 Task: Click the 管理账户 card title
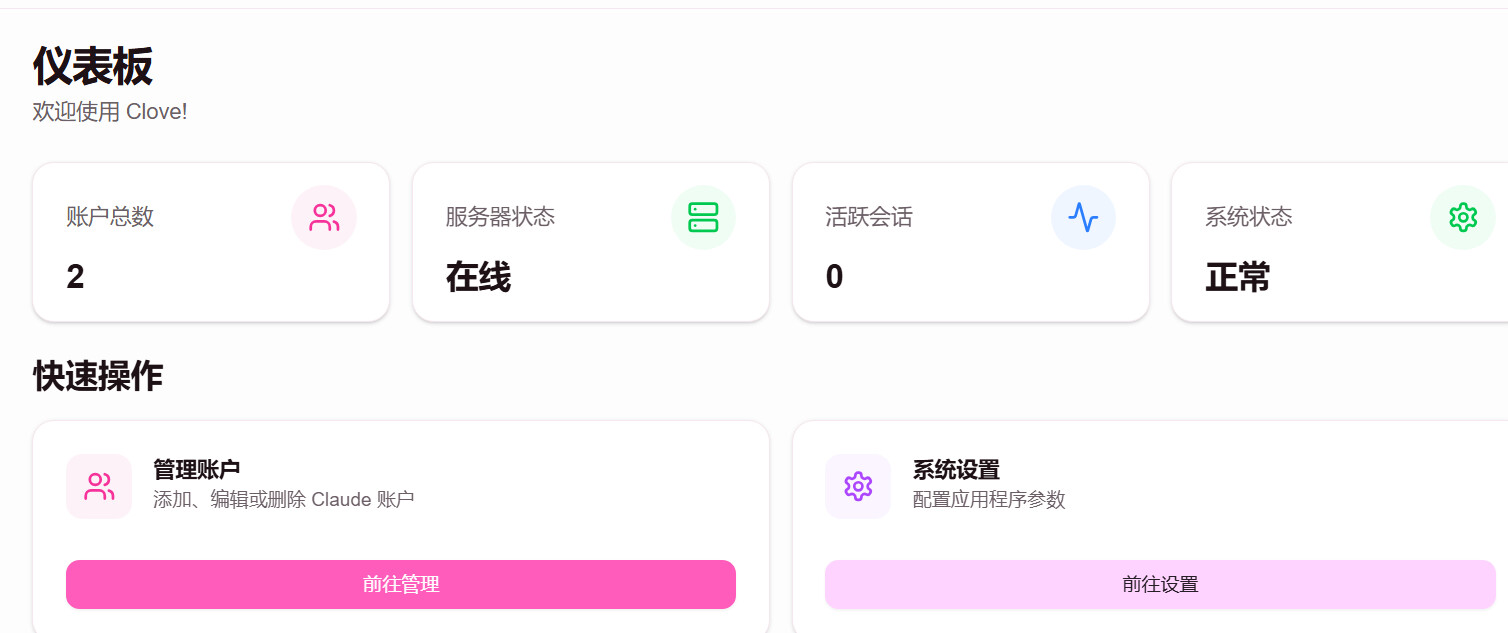196,469
